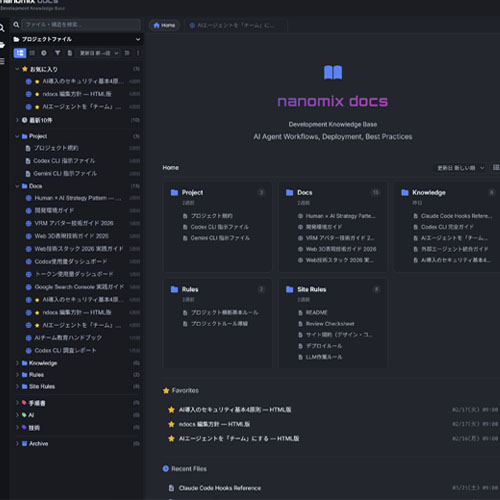Image resolution: width=500 pixels, height=500 pixels.
Task: Open Review Checksheet in the Site Rules card
Action: (x=330, y=324)
